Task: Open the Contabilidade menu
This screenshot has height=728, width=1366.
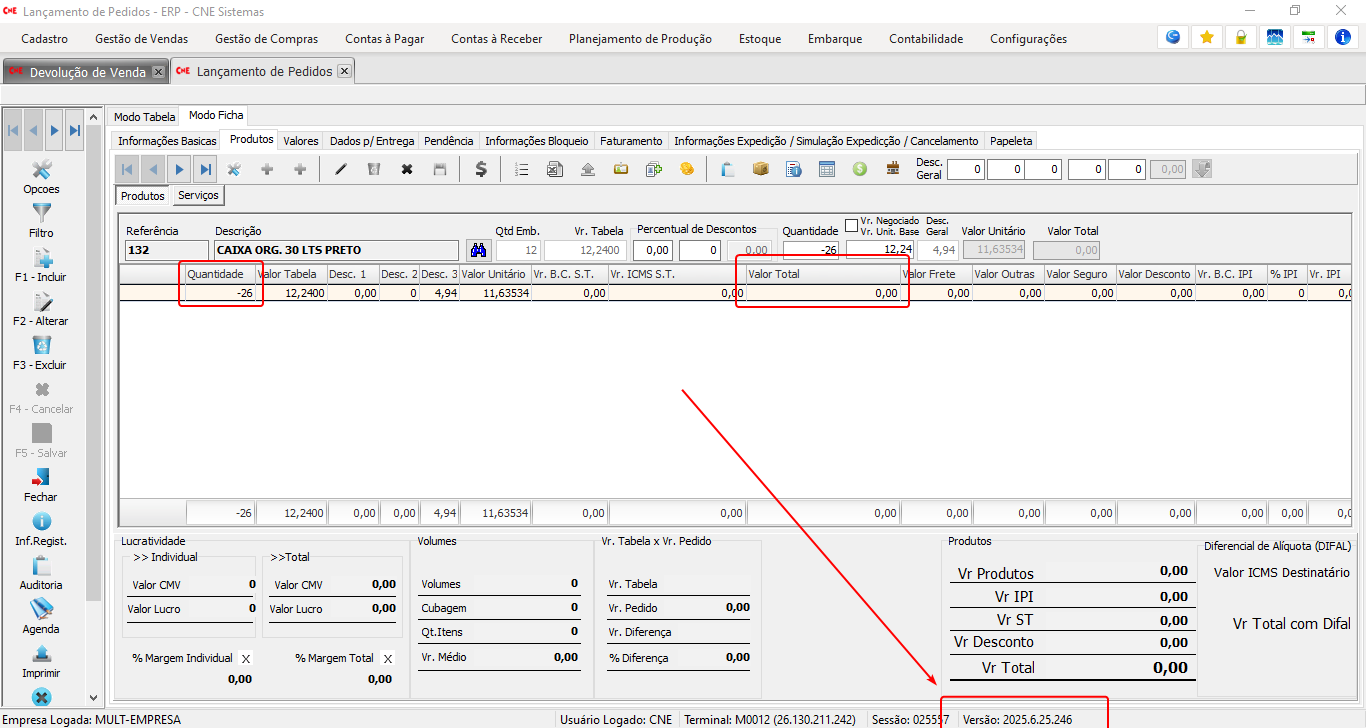Action: pos(926,39)
